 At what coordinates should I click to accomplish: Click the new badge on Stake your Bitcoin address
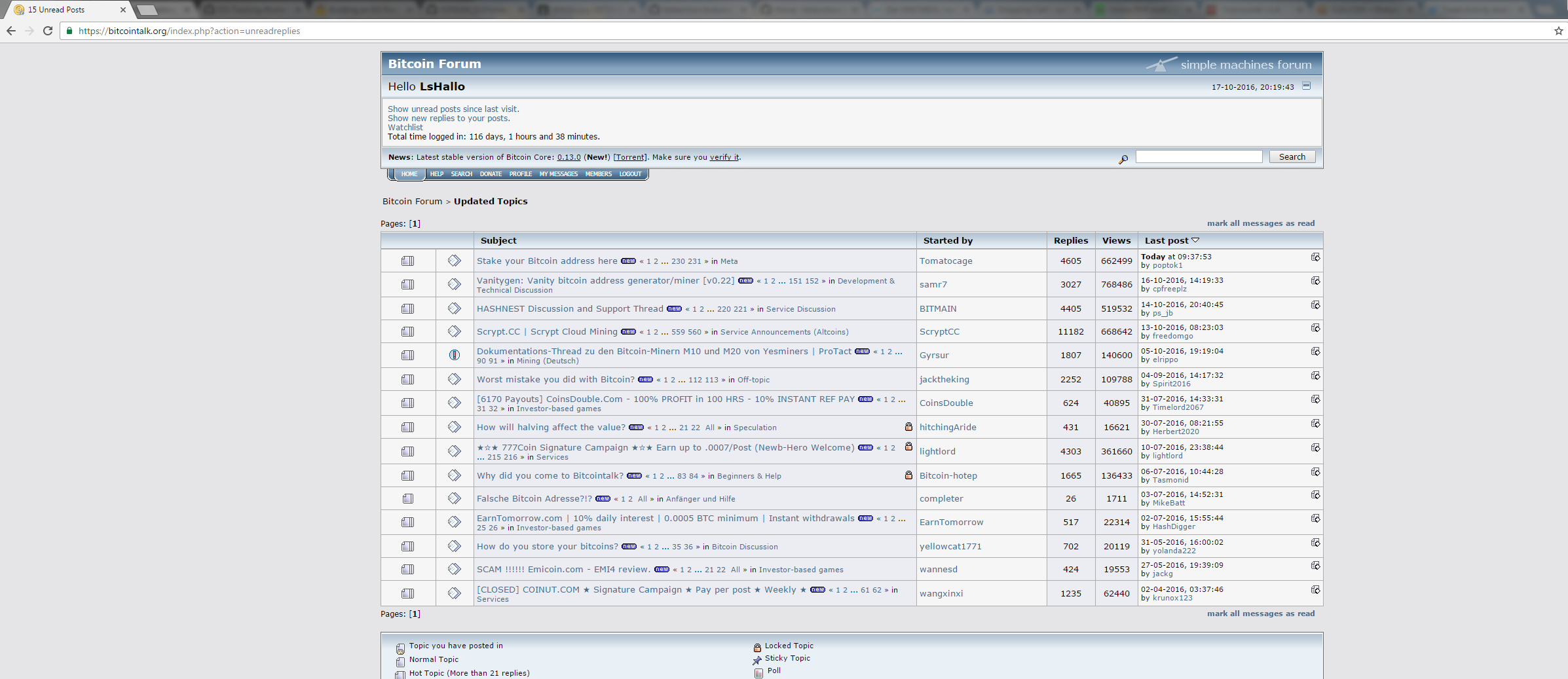tap(628, 261)
